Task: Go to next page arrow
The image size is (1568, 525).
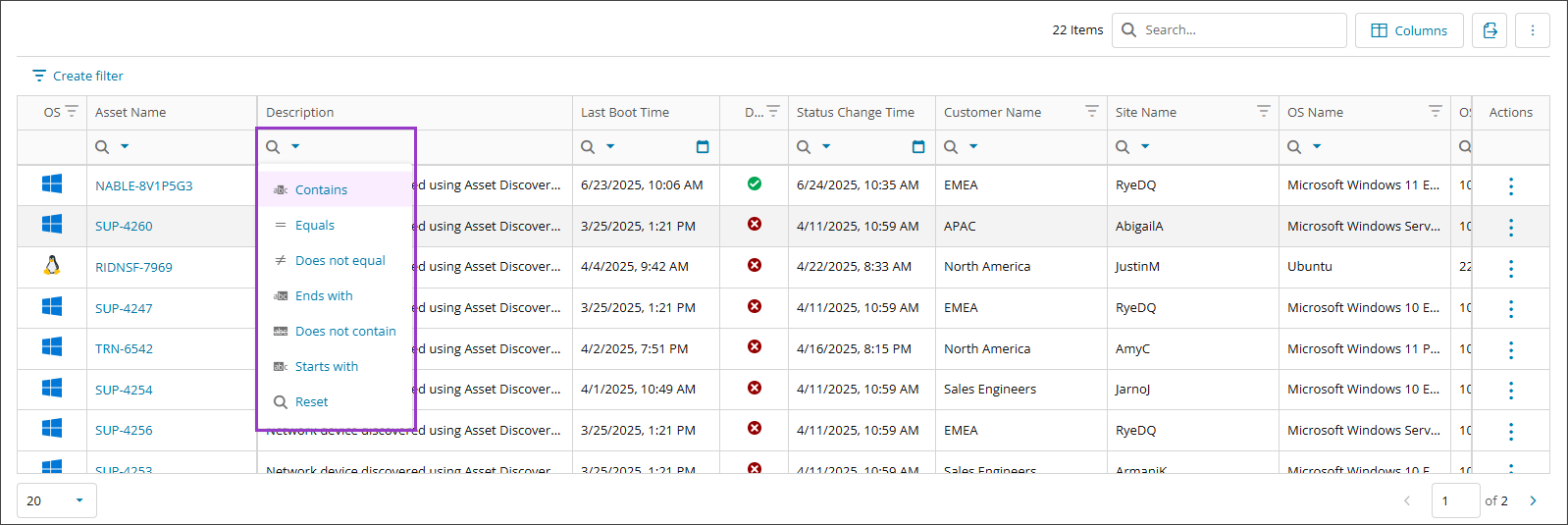Action: pos(1533,500)
